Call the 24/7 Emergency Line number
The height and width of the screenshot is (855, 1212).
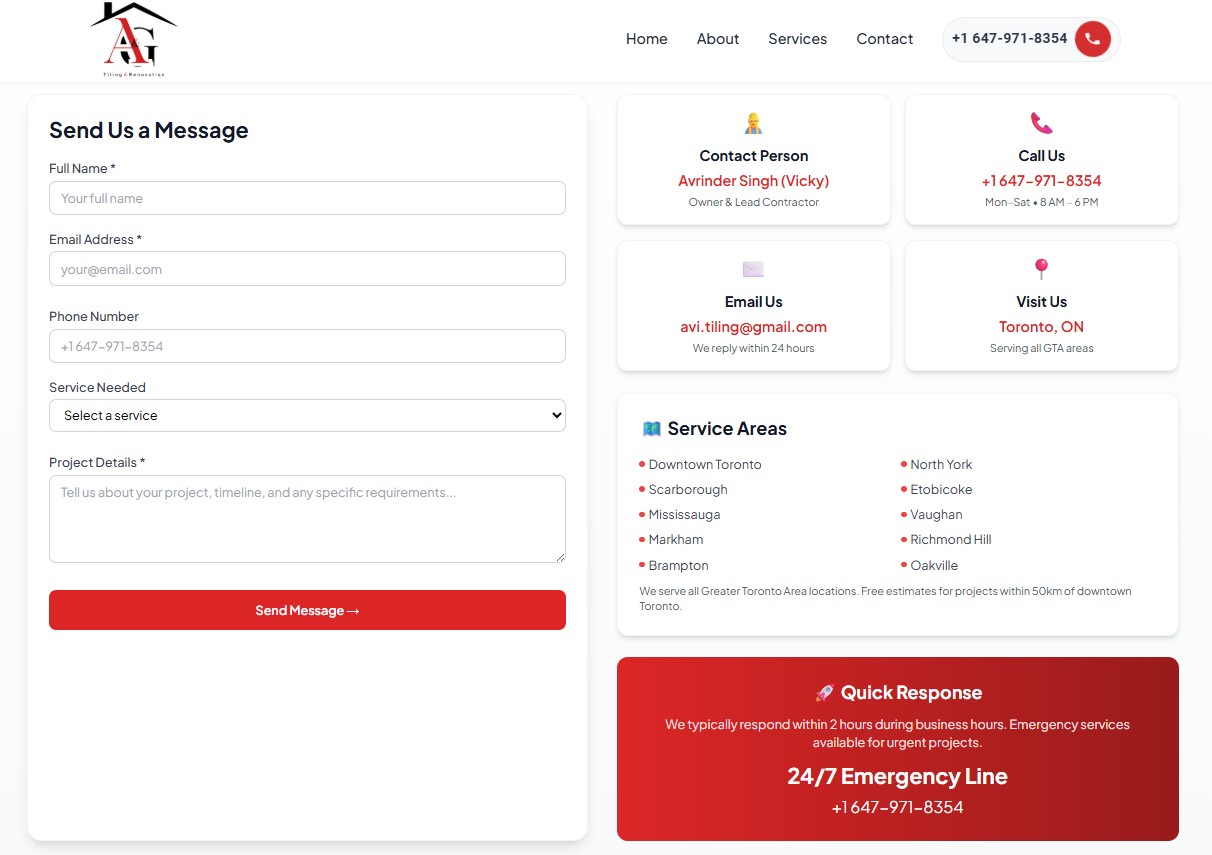[897, 807]
